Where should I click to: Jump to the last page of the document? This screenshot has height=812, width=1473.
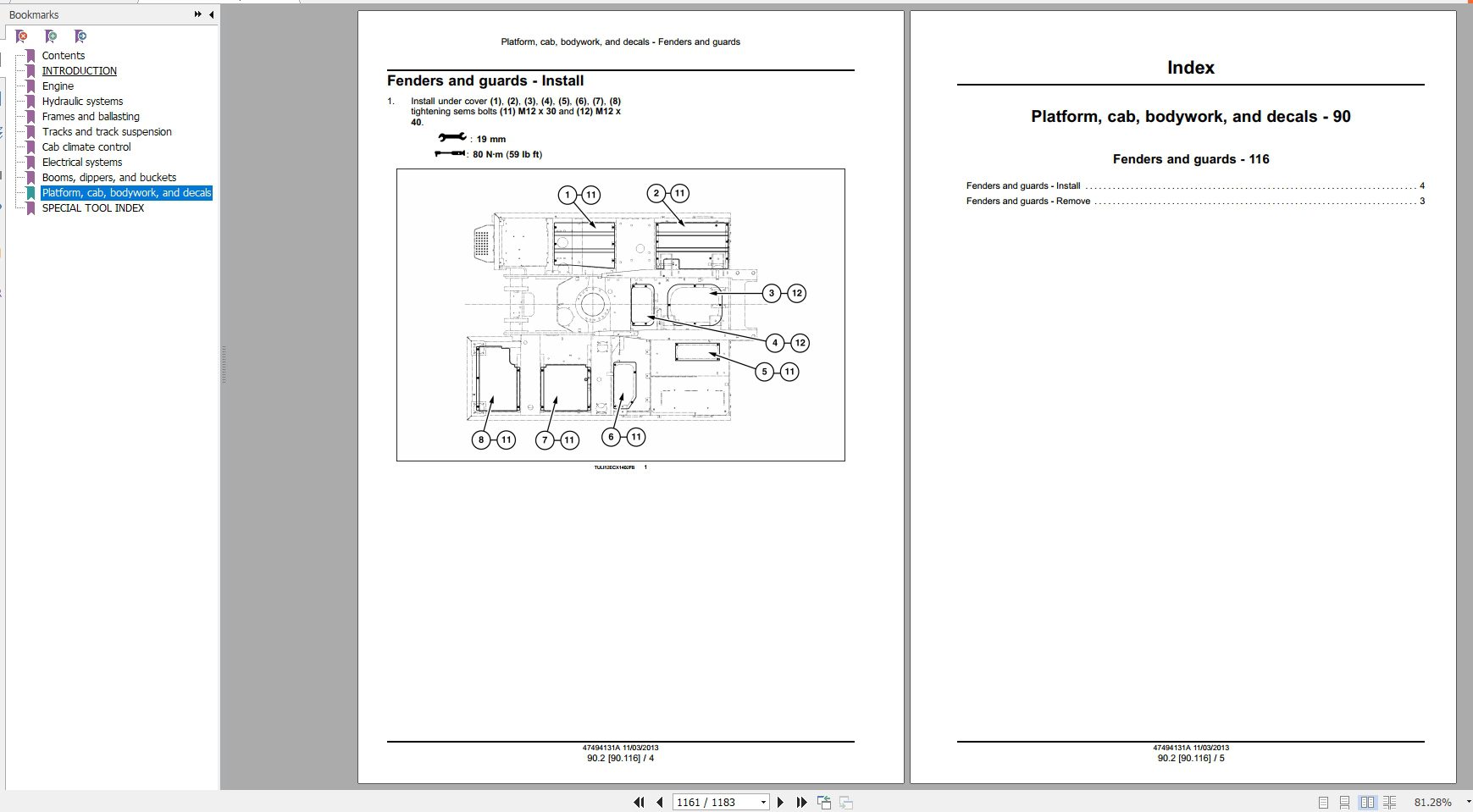(x=801, y=802)
